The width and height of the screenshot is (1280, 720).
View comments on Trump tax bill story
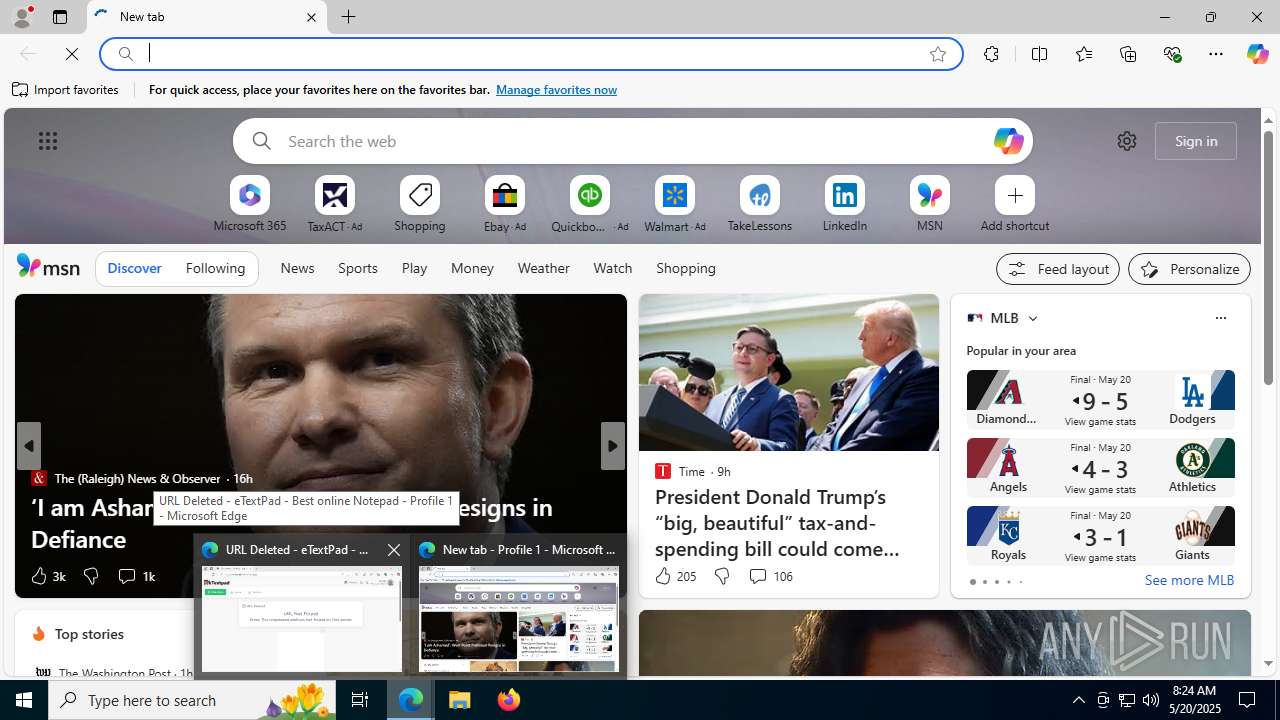tap(769, 576)
